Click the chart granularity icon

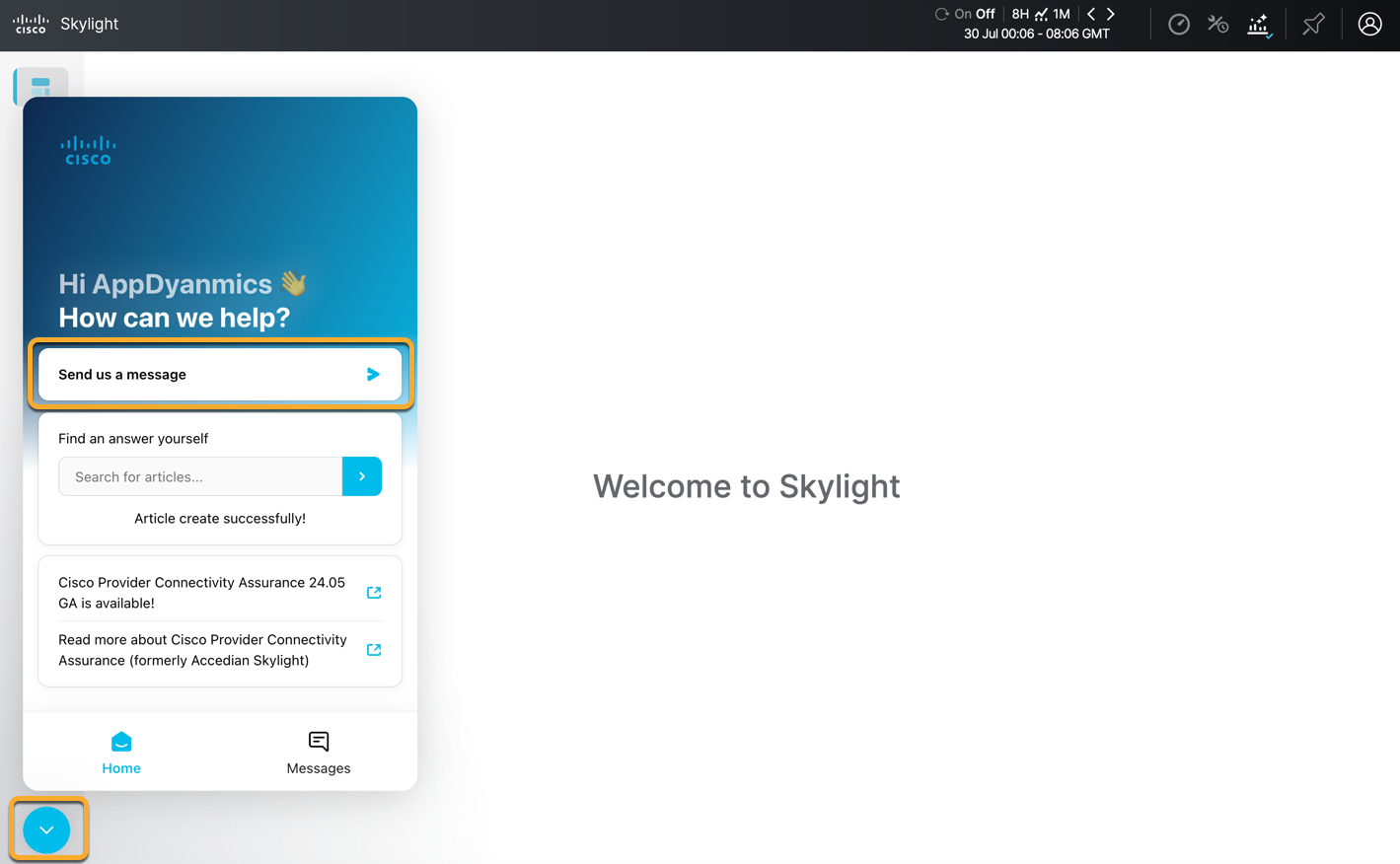tap(1041, 14)
